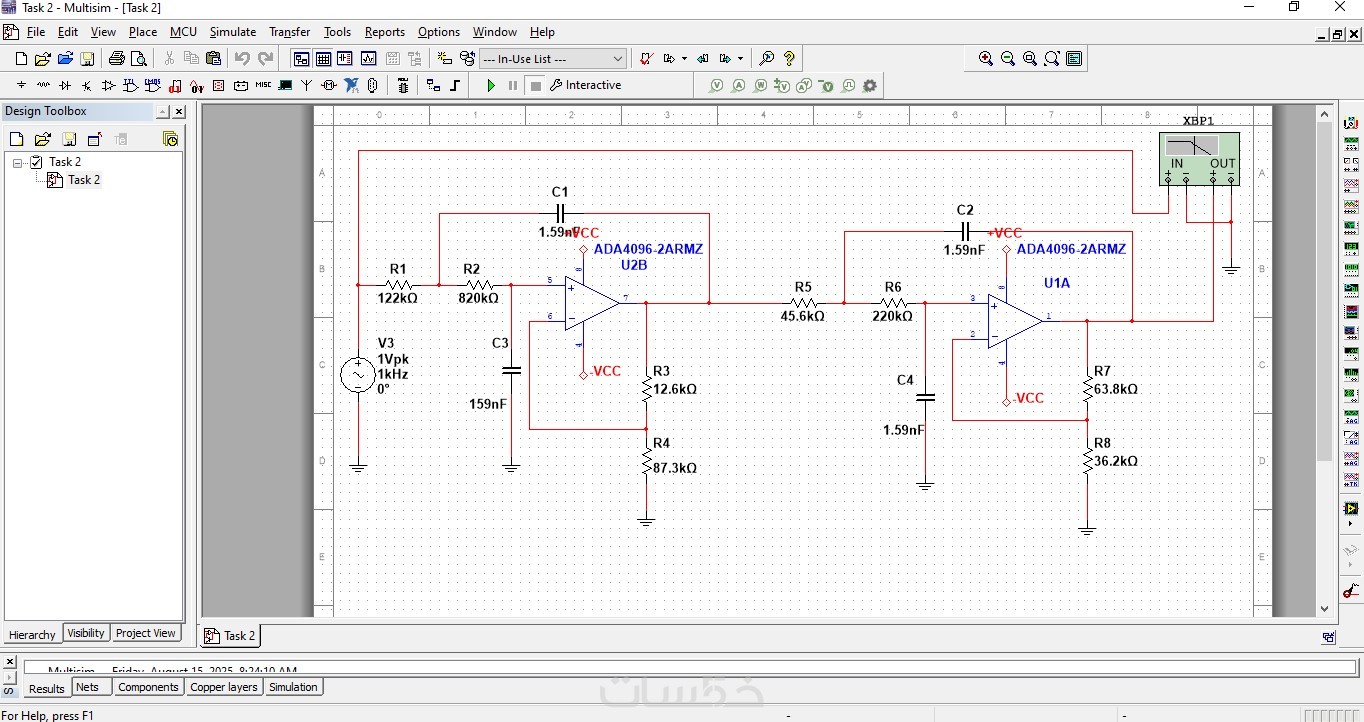This screenshot has height=722, width=1364.
Task: Click the zoom out magnifier icon
Action: (x=1008, y=59)
